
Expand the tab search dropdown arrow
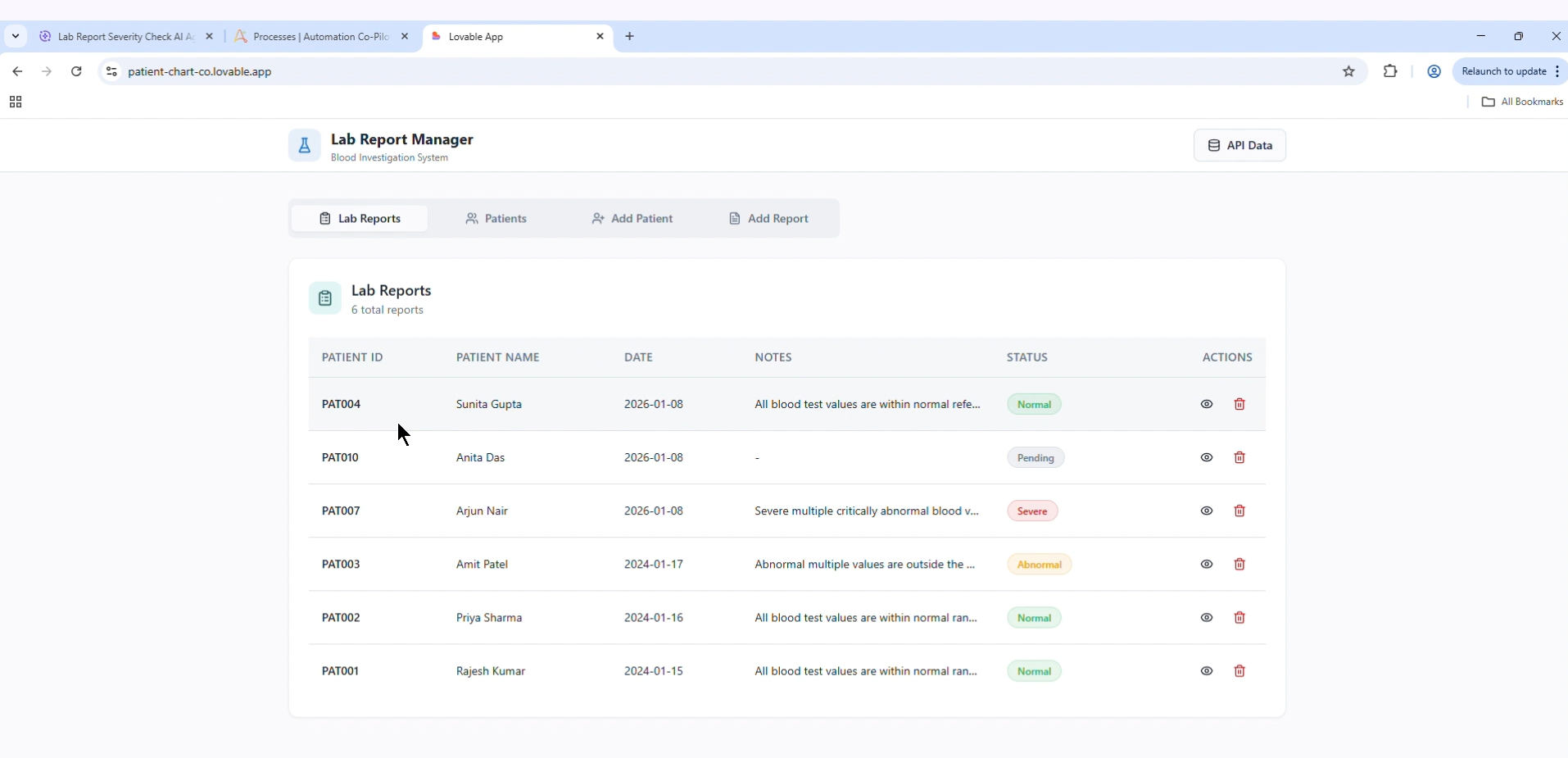[x=16, y=37]
